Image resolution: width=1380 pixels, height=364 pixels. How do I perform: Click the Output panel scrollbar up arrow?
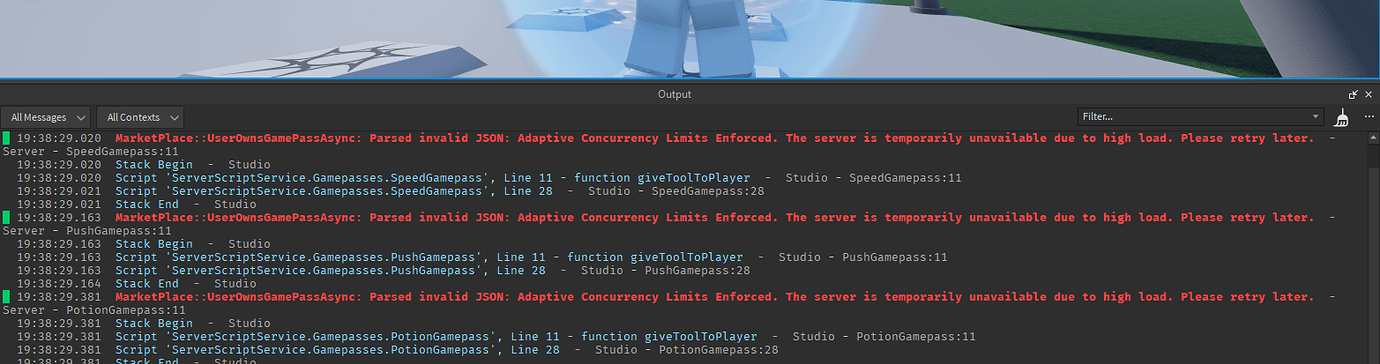[x=1373, y=138]
